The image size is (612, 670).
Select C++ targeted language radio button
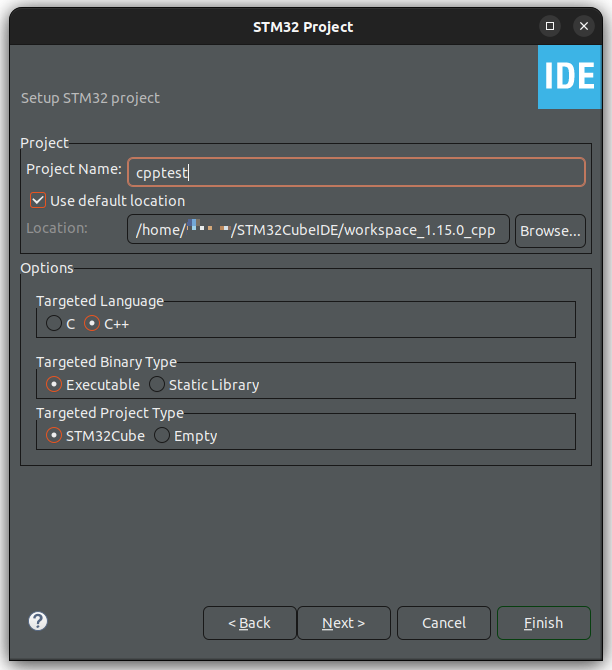tap(92, 323)
